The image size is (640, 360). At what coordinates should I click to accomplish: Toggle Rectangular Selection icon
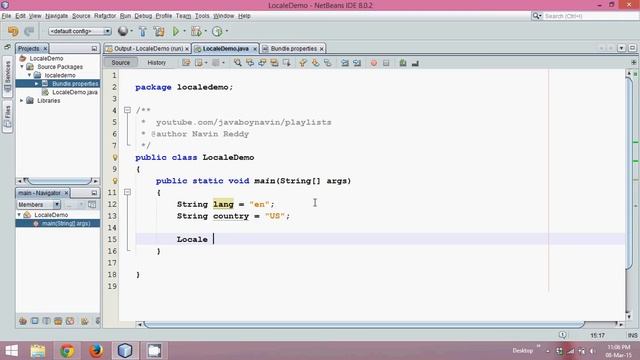click(287, 63)
